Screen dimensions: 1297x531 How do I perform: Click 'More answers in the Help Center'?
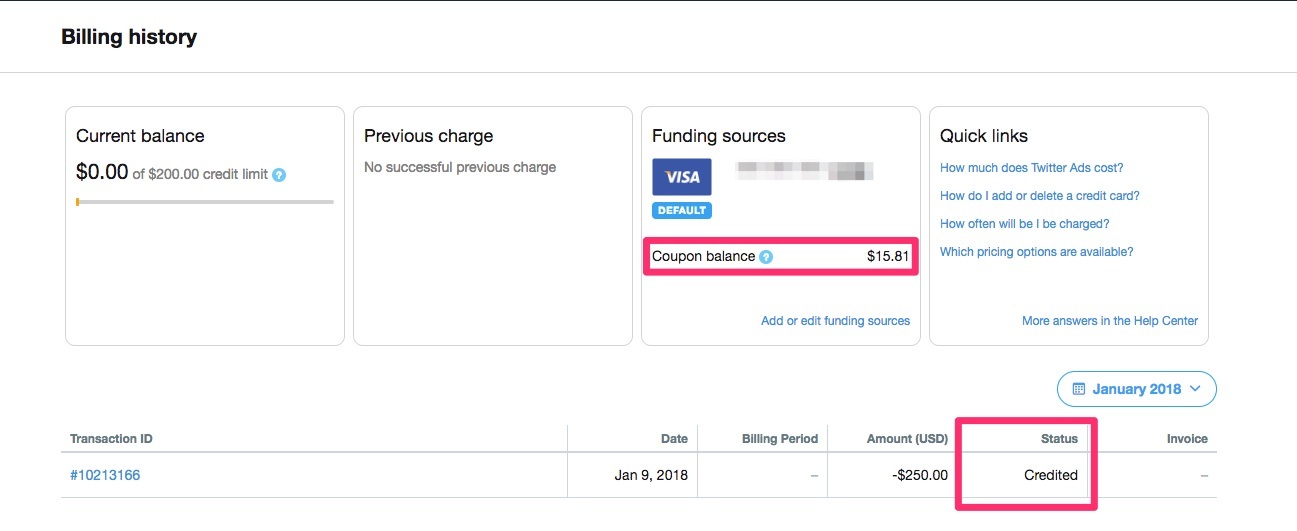pyautogui.click(x=1109, y=321)
